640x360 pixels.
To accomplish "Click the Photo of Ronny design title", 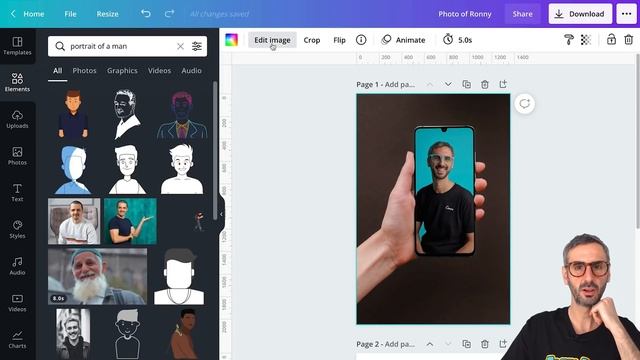I will (x=465, y=13).
